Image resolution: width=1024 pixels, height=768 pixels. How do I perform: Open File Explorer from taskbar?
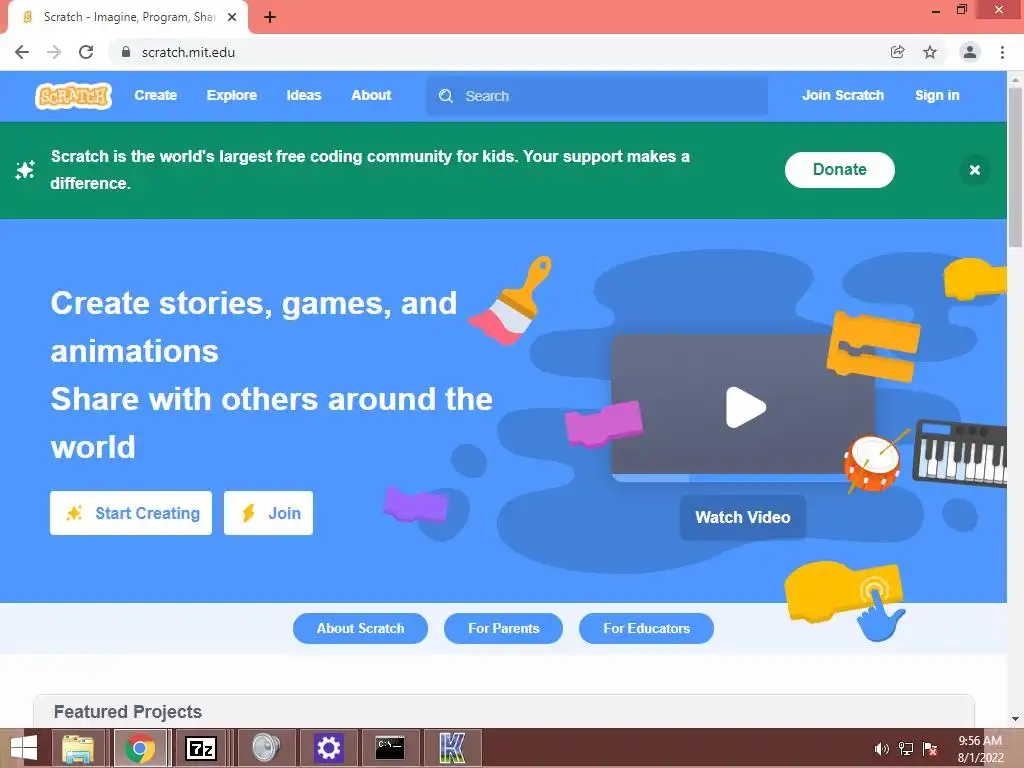point(78,748)
